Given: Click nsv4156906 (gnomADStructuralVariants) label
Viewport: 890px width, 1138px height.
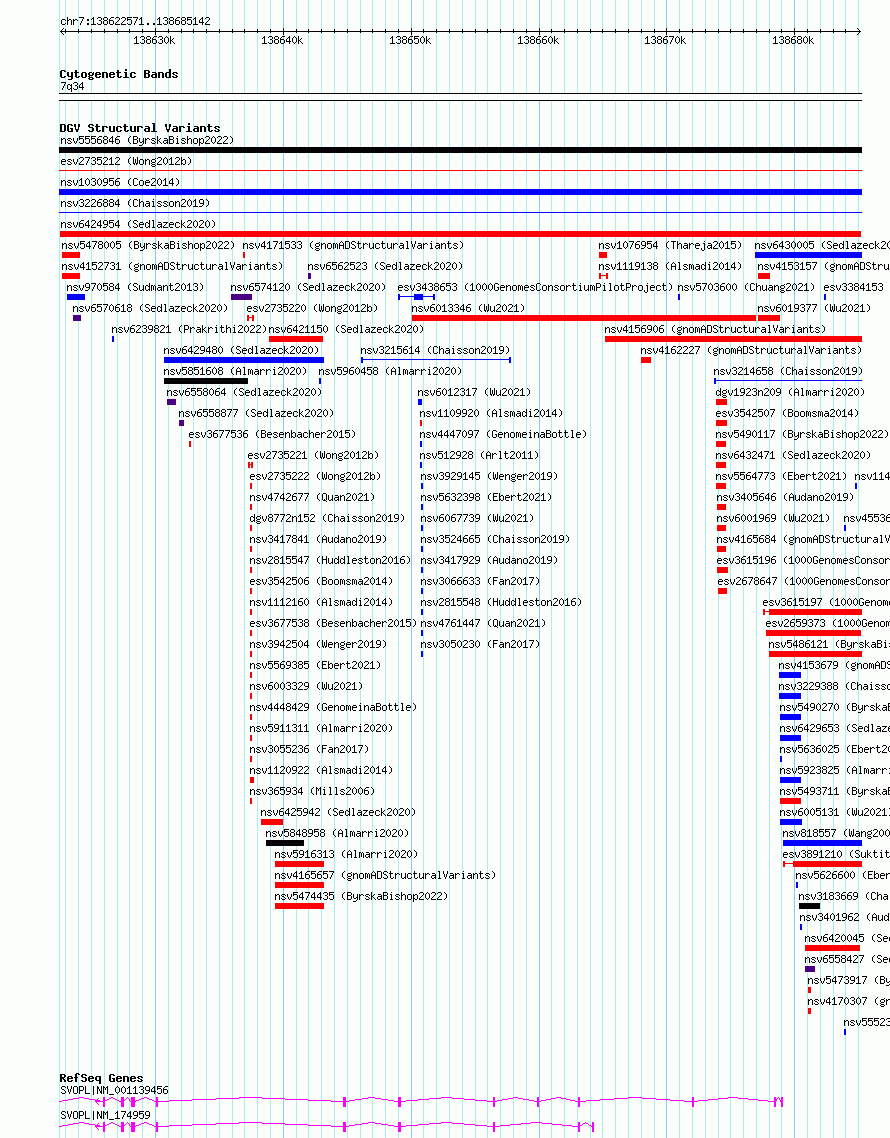Looking at the screenshot, I should [x=714, y=329].
